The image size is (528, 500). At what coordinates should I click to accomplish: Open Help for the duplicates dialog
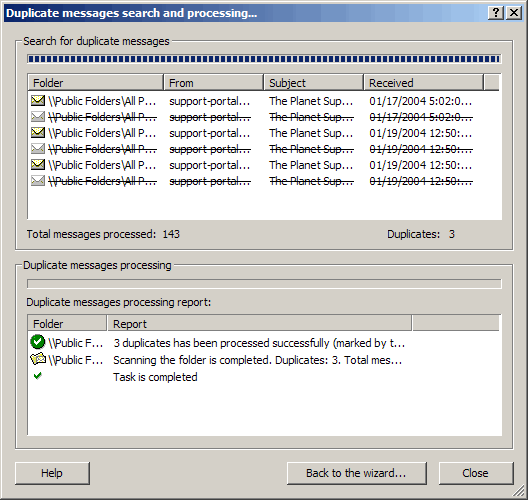52,473
